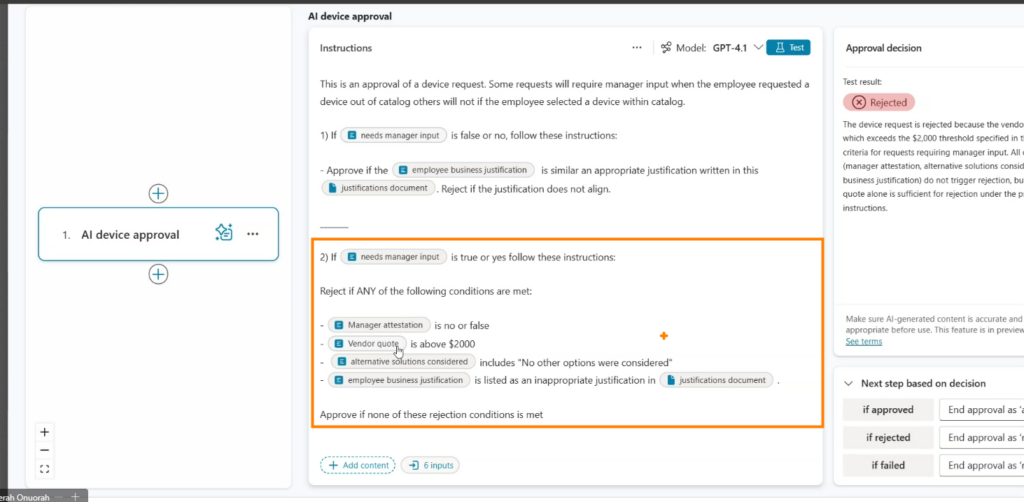
Task: Open the 6 inputs button
Action: coord(430,465)
